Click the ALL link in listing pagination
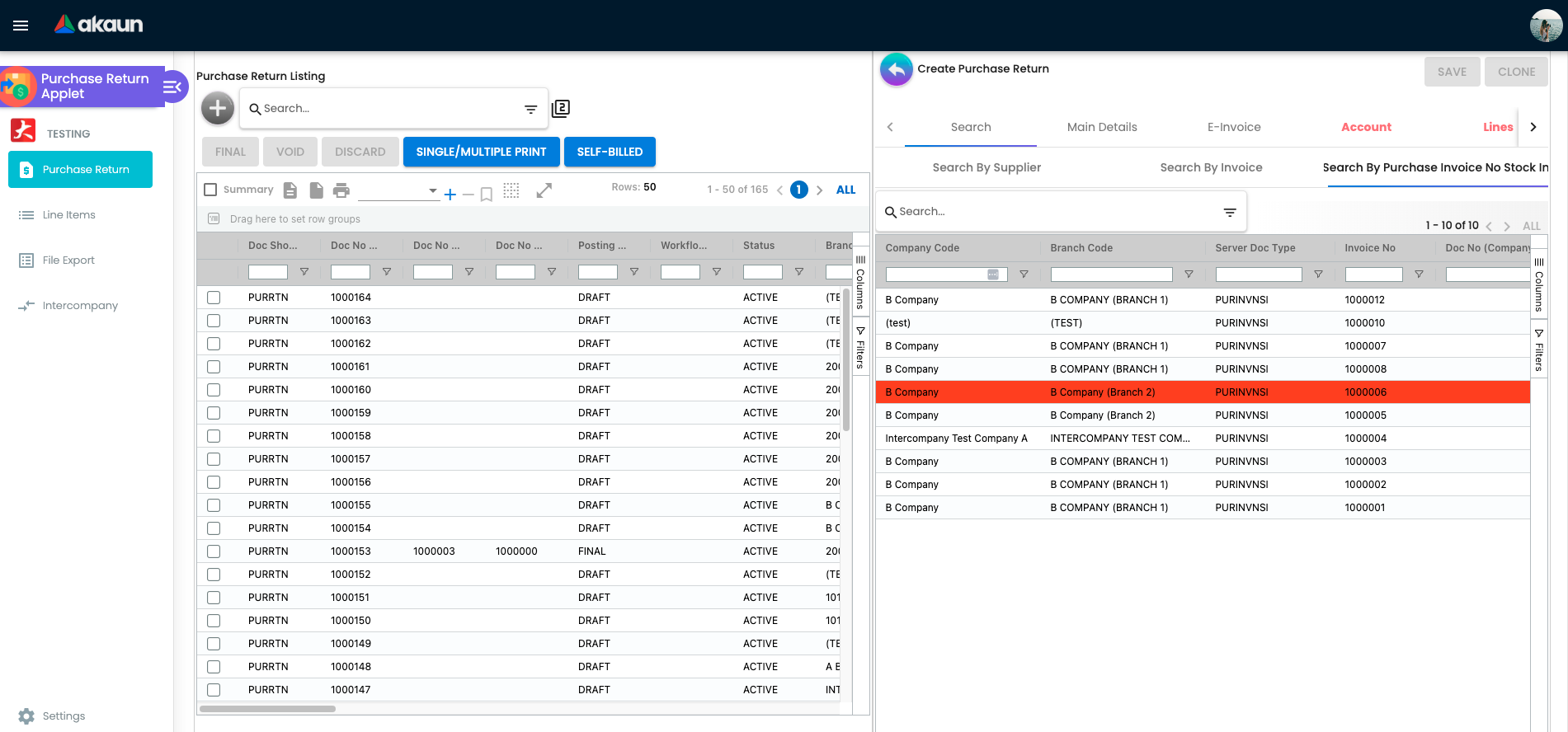The image size is (1568, 732). click(x=845, y=190)
